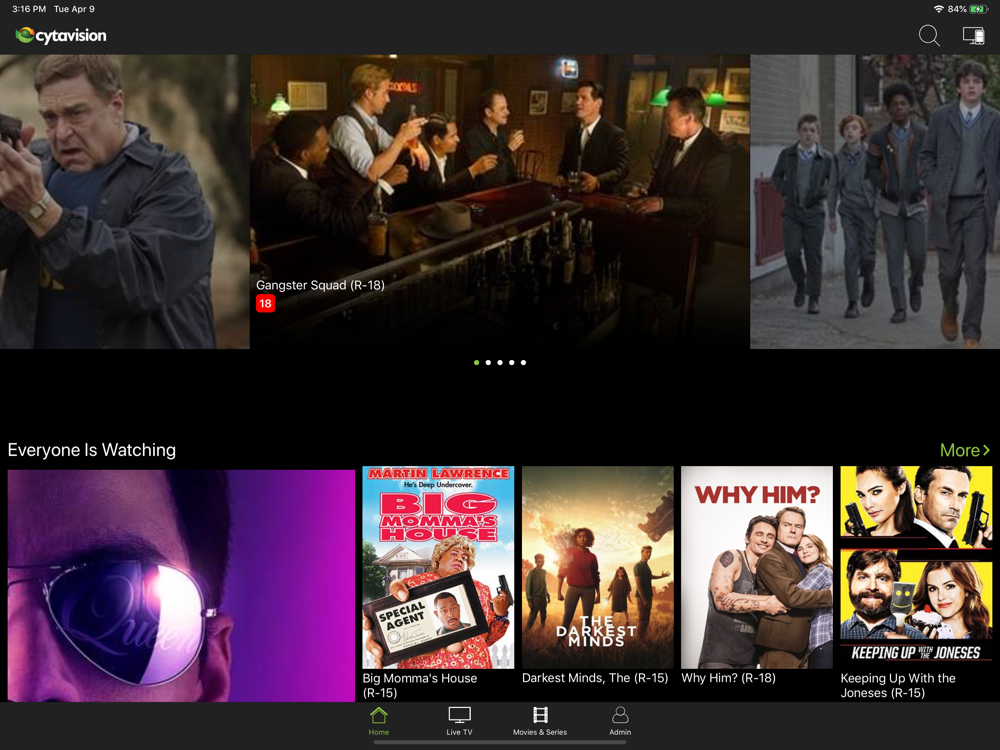
Task: Select the second carousel page dot
Action: tap(488, 362)
